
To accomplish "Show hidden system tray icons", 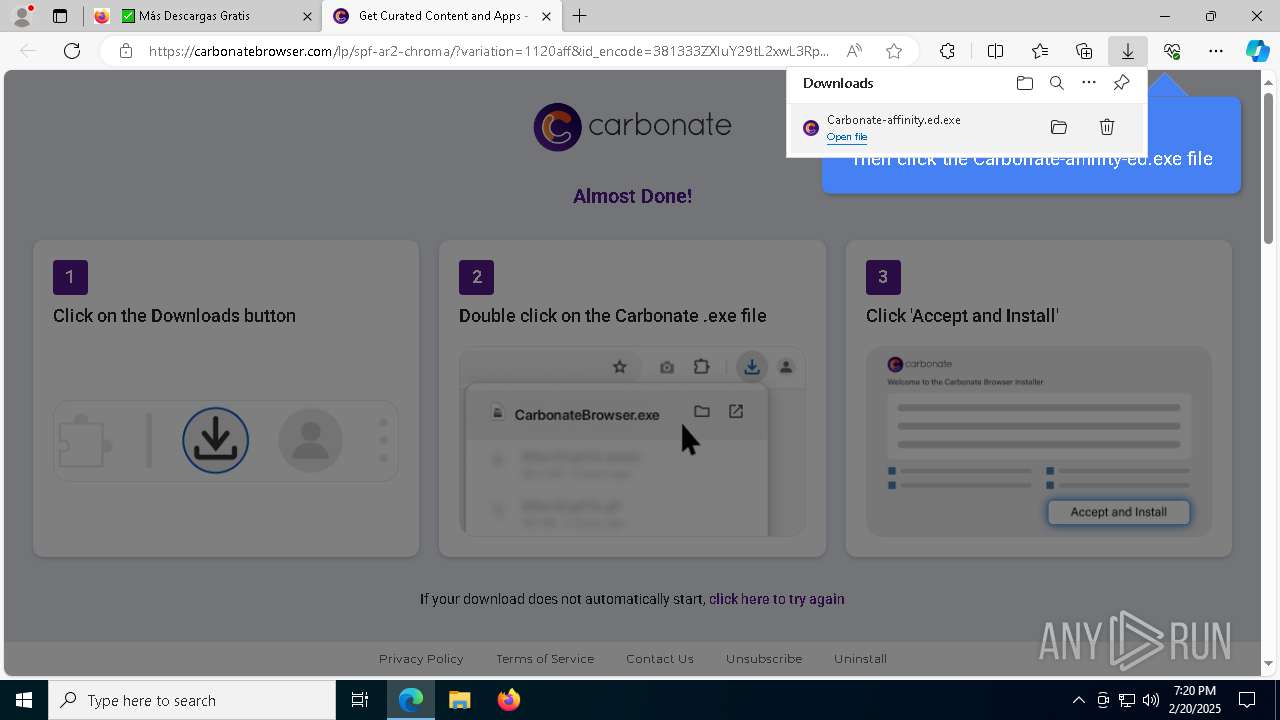I will 1078,700.
